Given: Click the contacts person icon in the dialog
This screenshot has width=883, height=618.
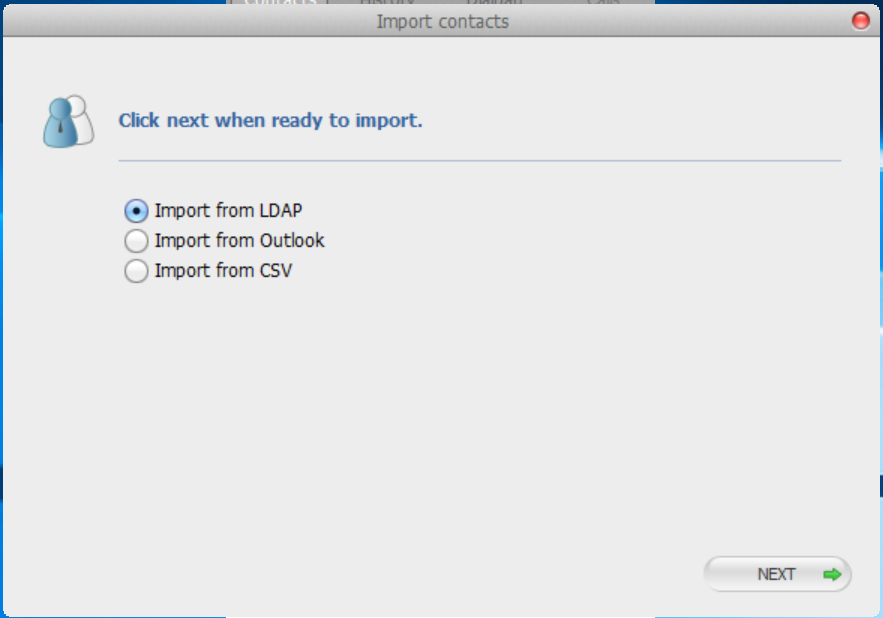Looking at the screenshot, I should click(x=66, y=119).
